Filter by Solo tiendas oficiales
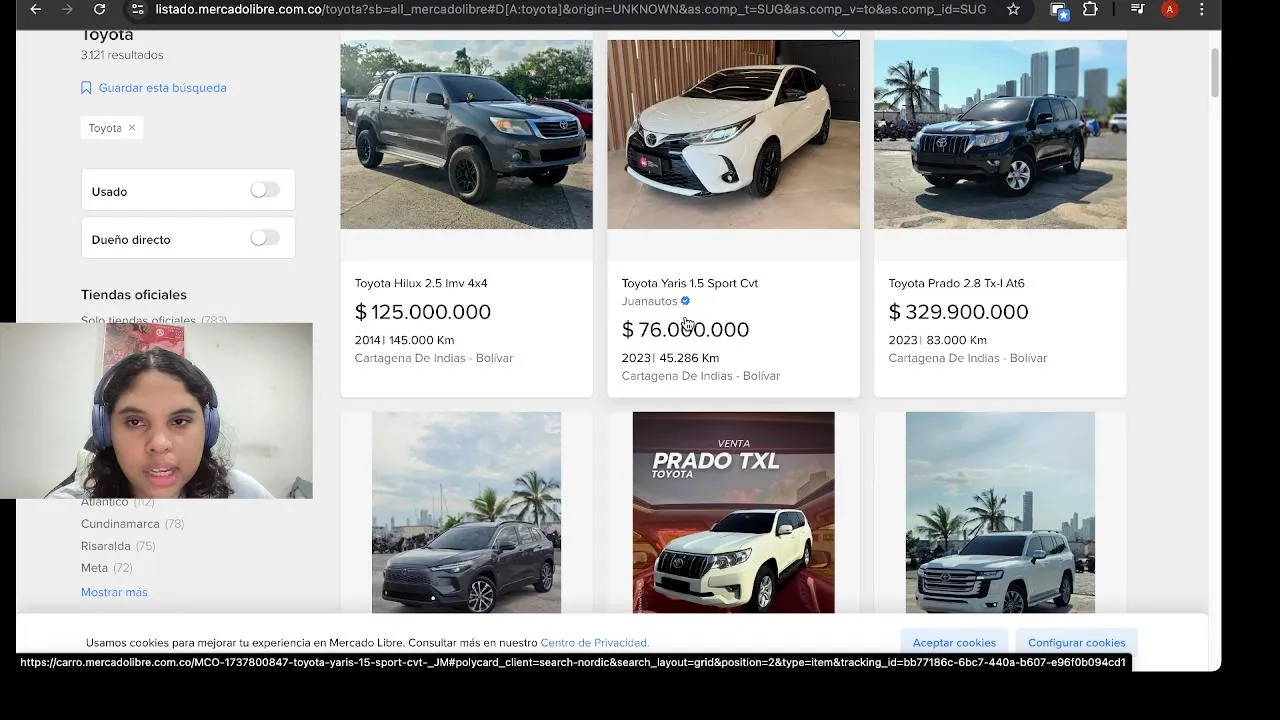Image resolution: width=1280 pixels, height=720 pixels. tap(138, 321)
